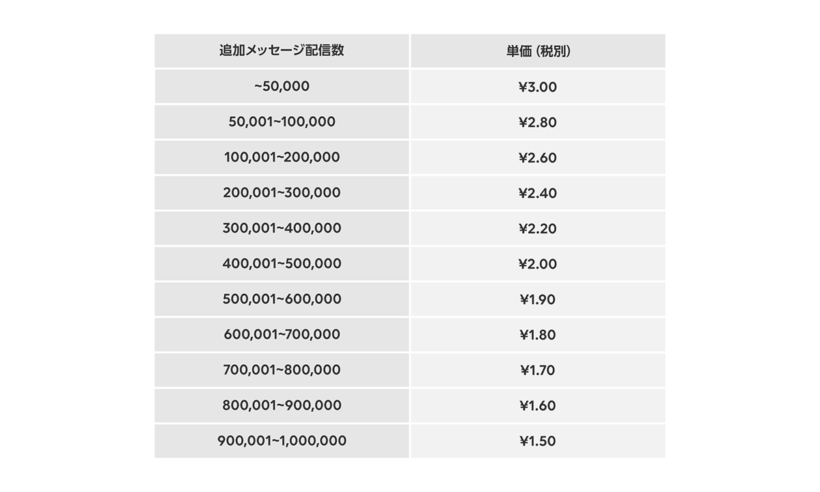Image resolution: width=820 pixels, height=492 pixels.
Task: Select the ~50,000 range cell
Action: [281, 86]
